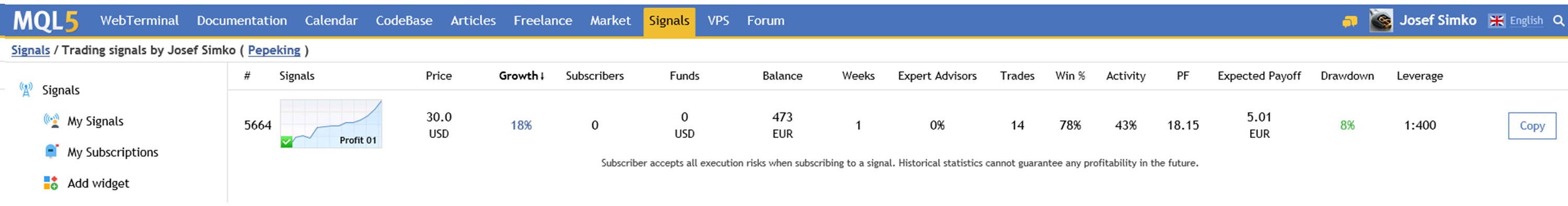1568x206 pixels.
Task: Open Profit 01 signal chart thumbnail
Action: pos(331,124)
